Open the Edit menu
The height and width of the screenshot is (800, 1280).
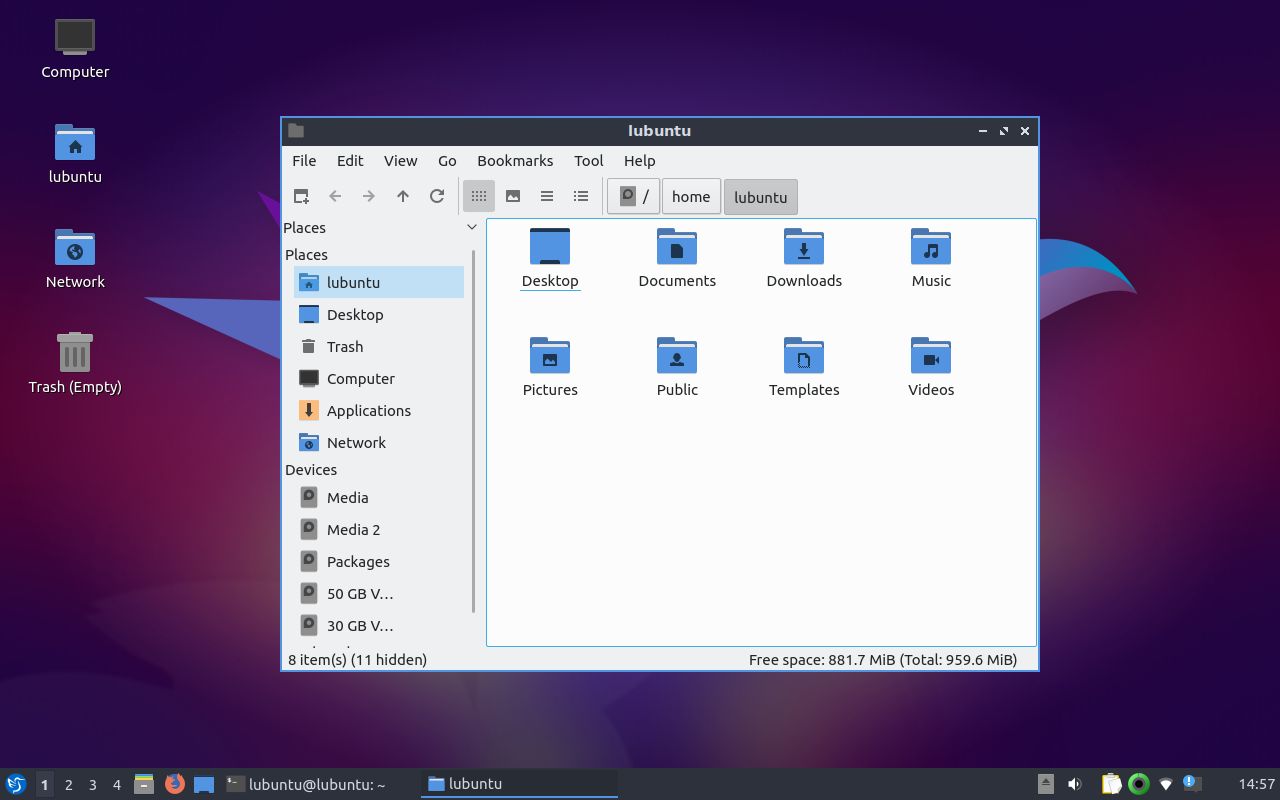point(350,160)
